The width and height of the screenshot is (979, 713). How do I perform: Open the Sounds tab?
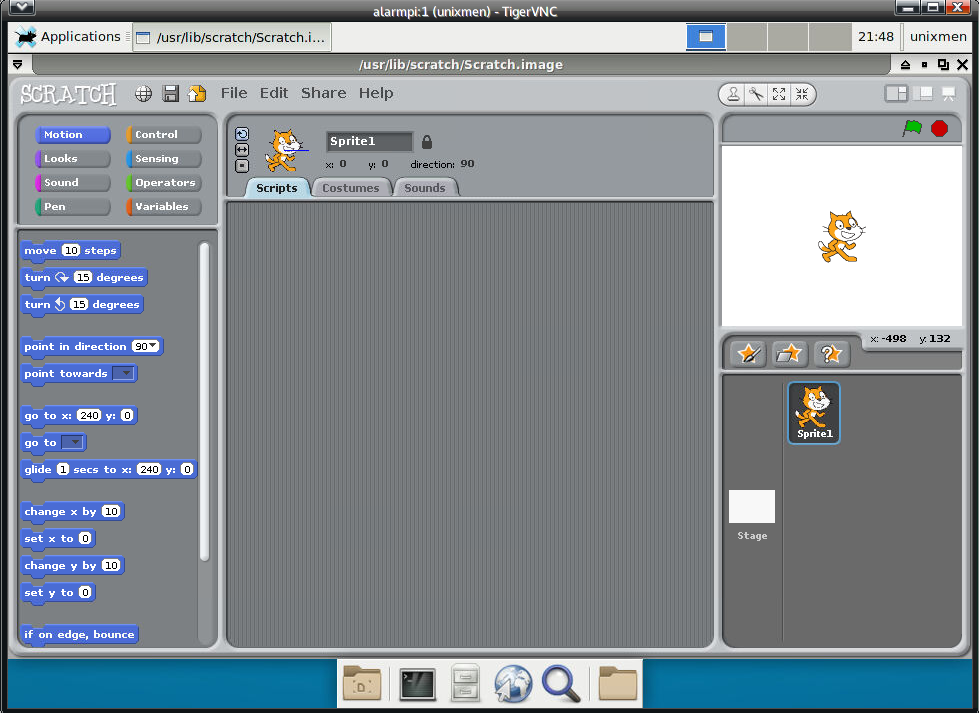pos(425,188)
